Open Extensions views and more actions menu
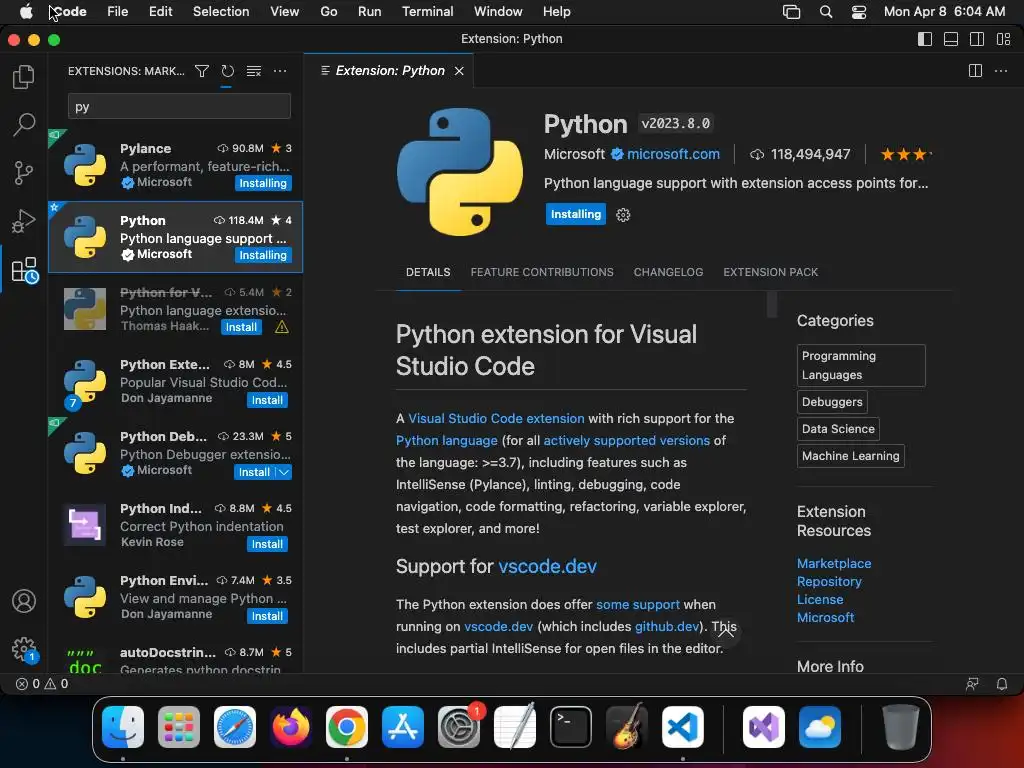Viewport: 1024px width, 768px height. 280,71
